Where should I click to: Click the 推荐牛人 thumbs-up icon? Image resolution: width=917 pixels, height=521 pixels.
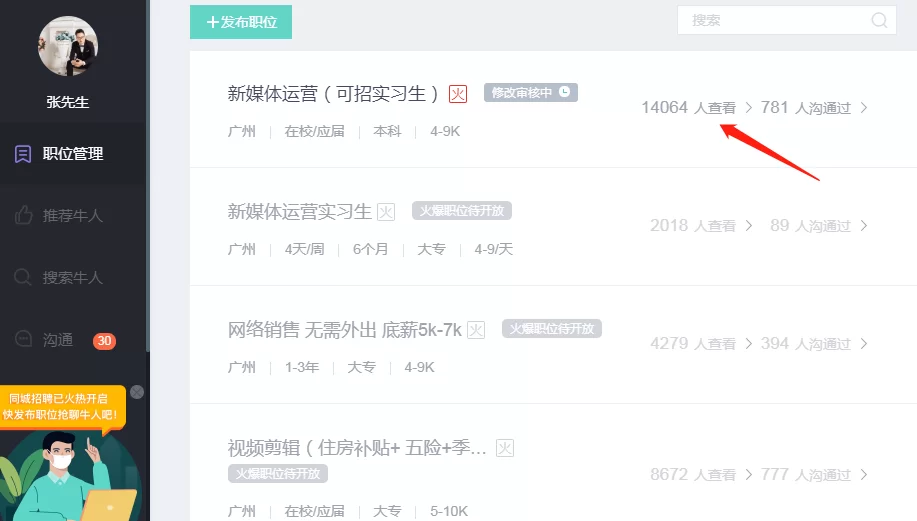click(x=22, y=216)
